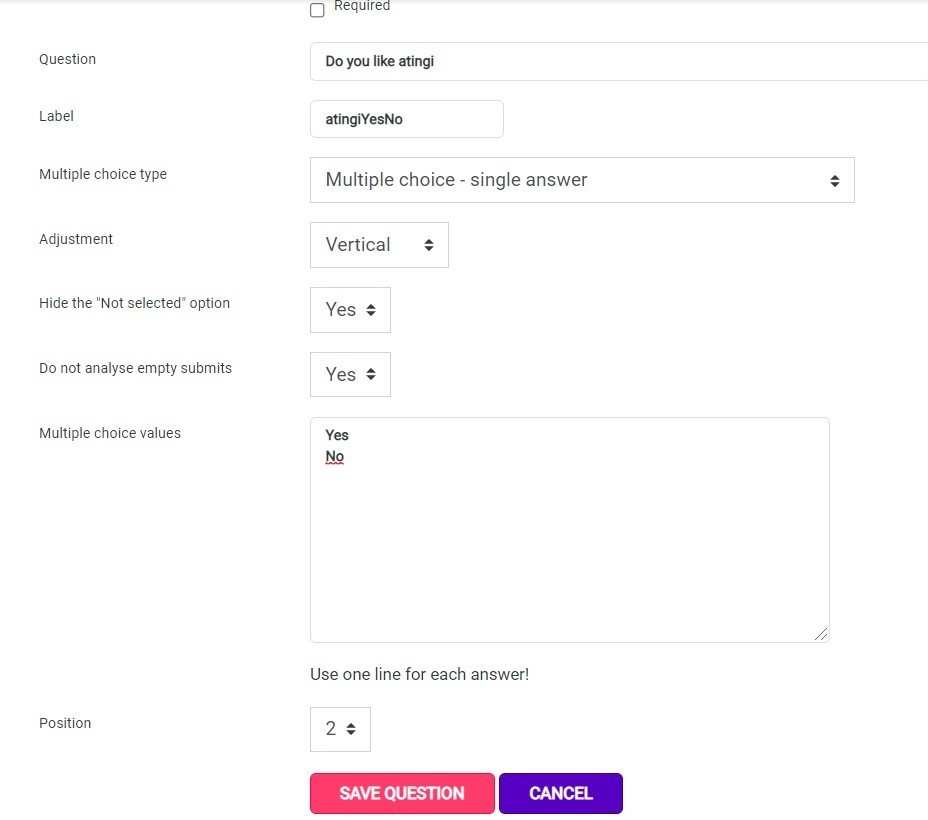This screenshot has width=928, height=820.
Task: Click the Cancel button
Action: pyautogui.click(x=560, y=793)
